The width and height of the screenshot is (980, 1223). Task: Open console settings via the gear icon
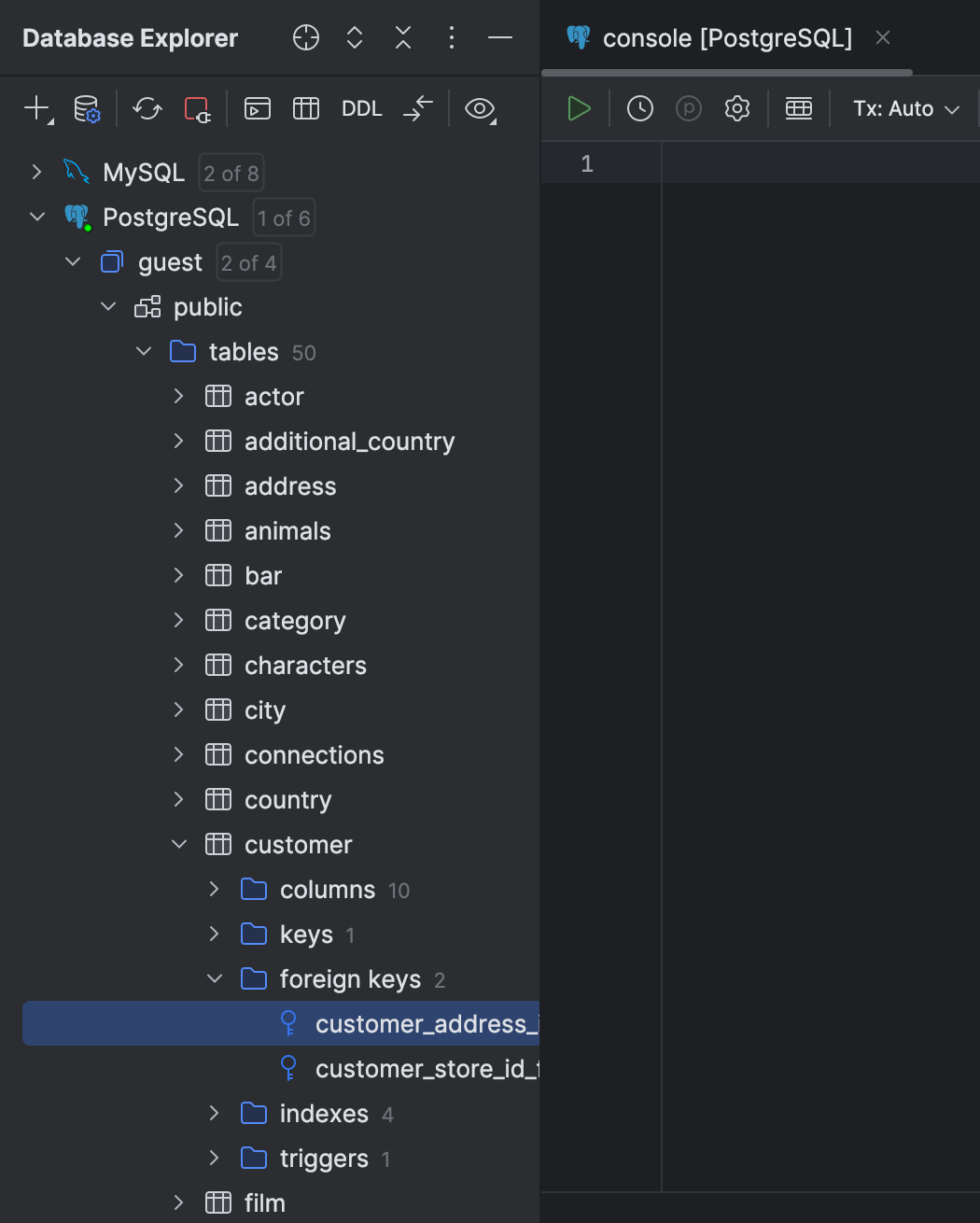pyautogui.click(x=736, y=108)
